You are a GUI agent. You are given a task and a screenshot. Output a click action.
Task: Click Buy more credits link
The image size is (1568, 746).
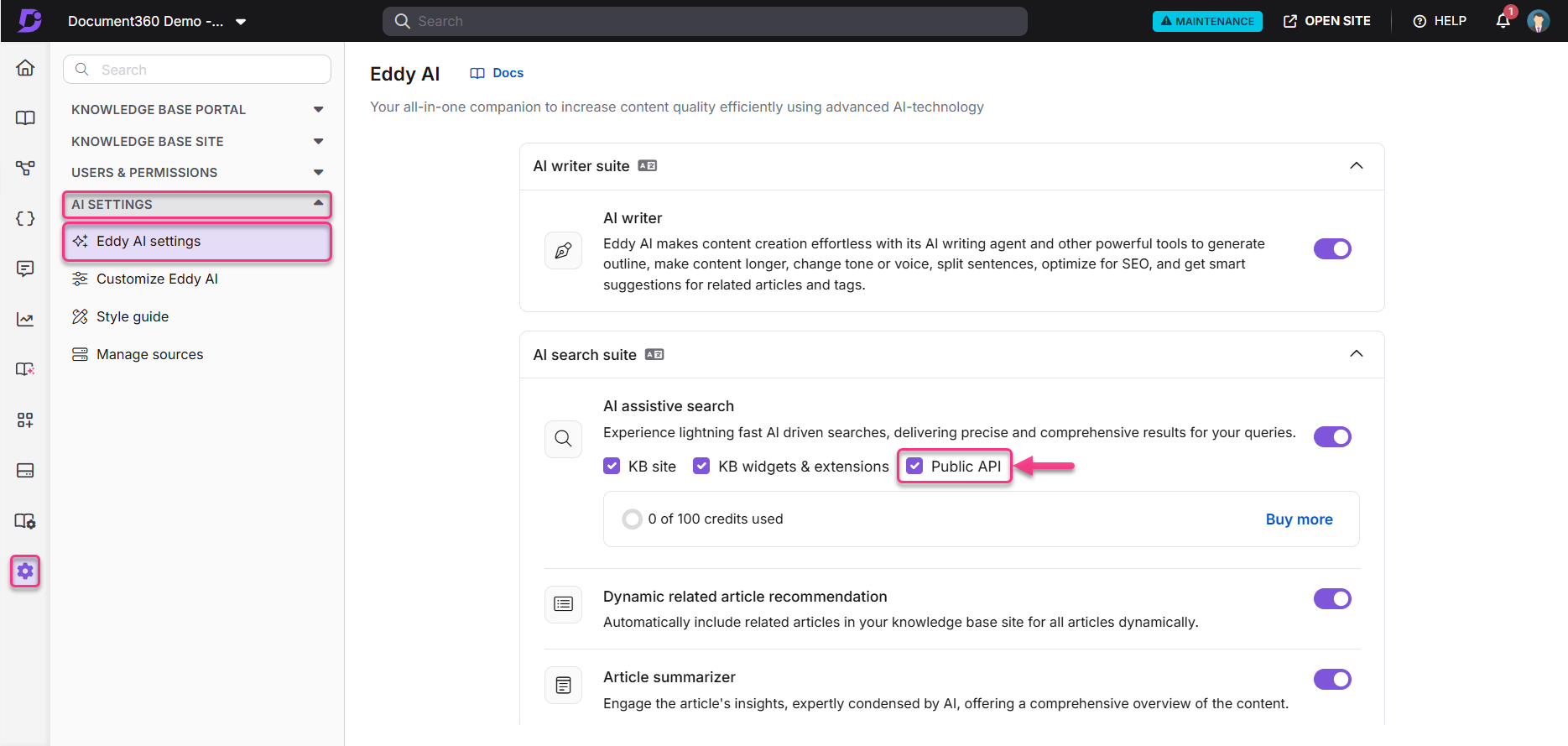coord(1299,519)
